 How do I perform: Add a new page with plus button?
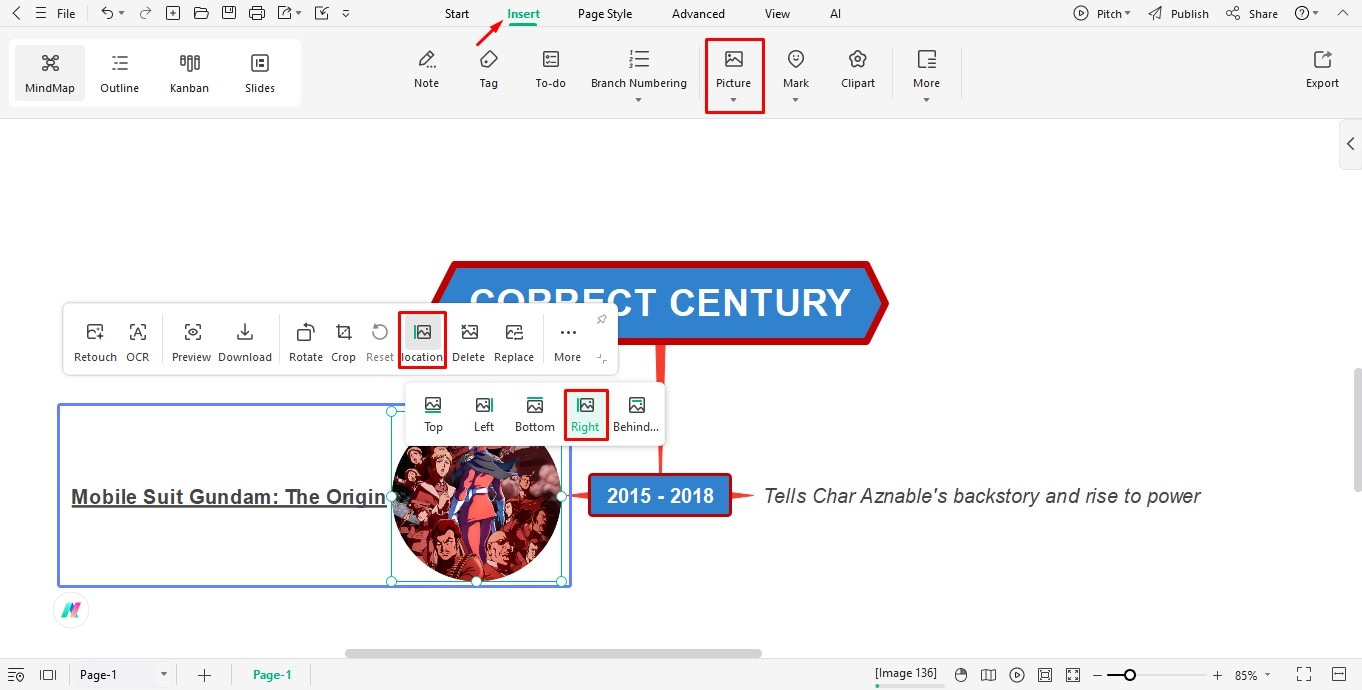point(204,675)
